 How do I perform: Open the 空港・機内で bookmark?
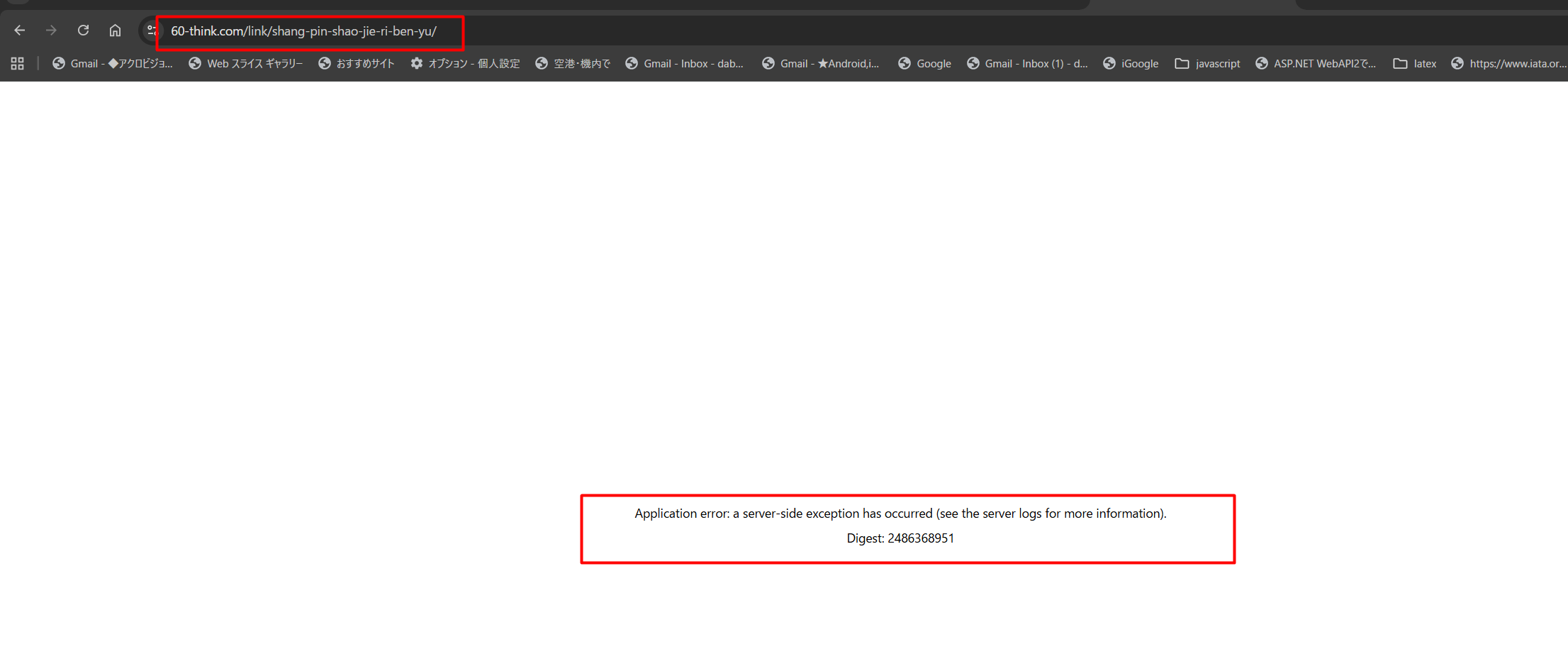(x=573, y=64)
